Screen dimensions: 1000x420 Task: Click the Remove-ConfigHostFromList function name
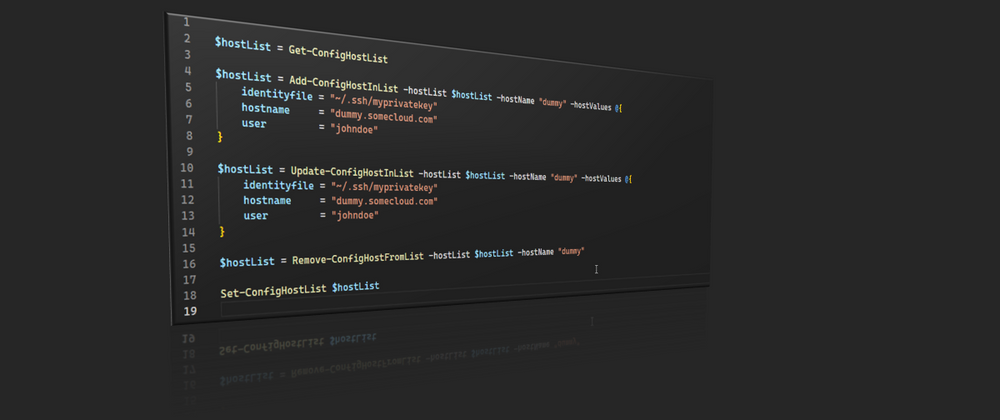[358, 259]
